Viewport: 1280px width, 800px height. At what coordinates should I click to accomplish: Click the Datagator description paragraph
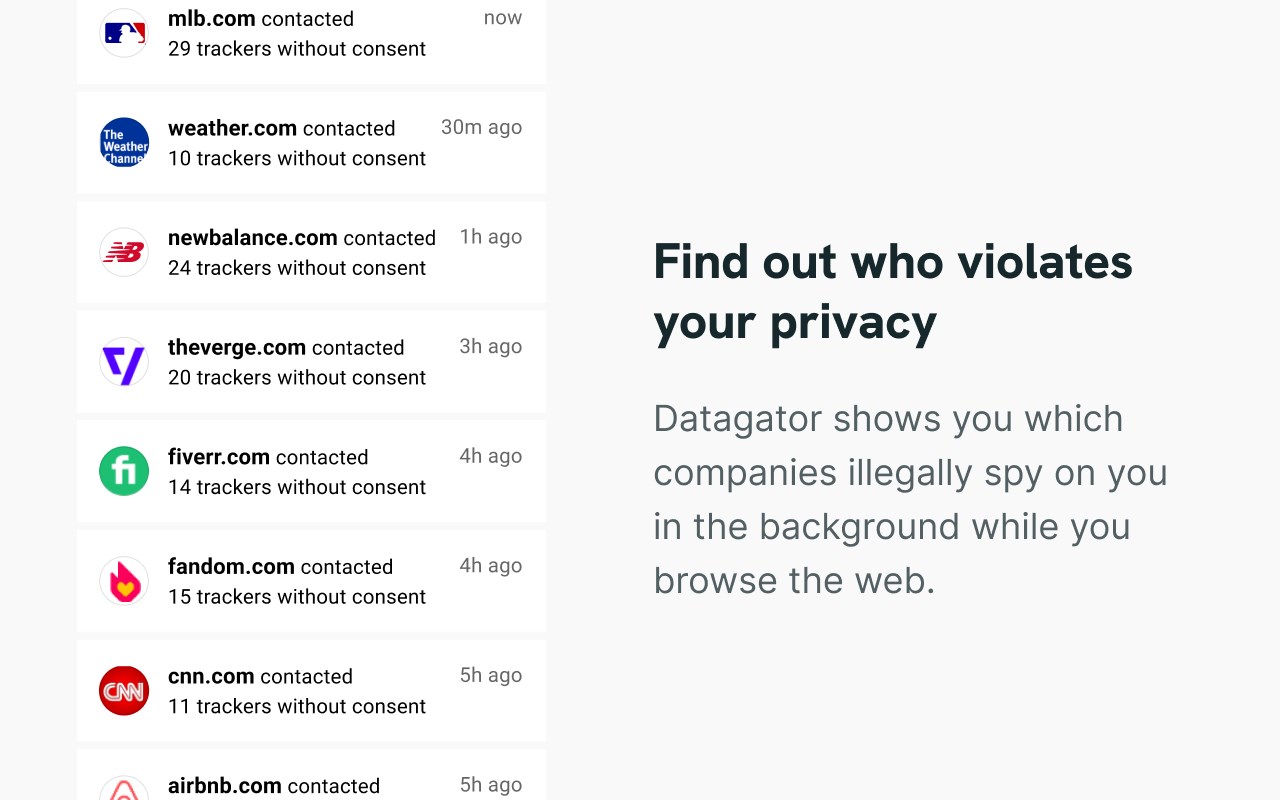[910, 499]
